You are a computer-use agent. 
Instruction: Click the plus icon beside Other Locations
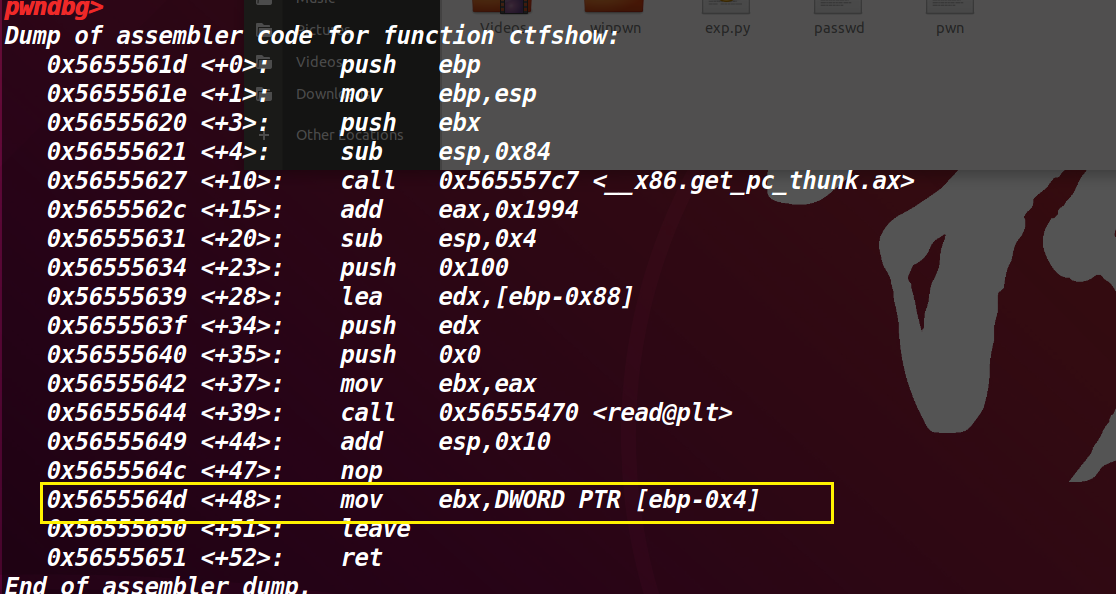point(263,134)
